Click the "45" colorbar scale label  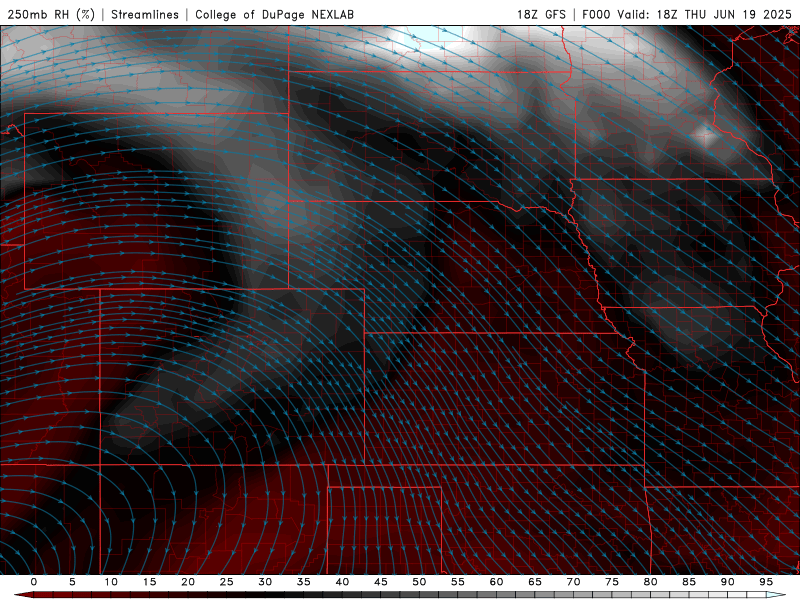[381, 582]
